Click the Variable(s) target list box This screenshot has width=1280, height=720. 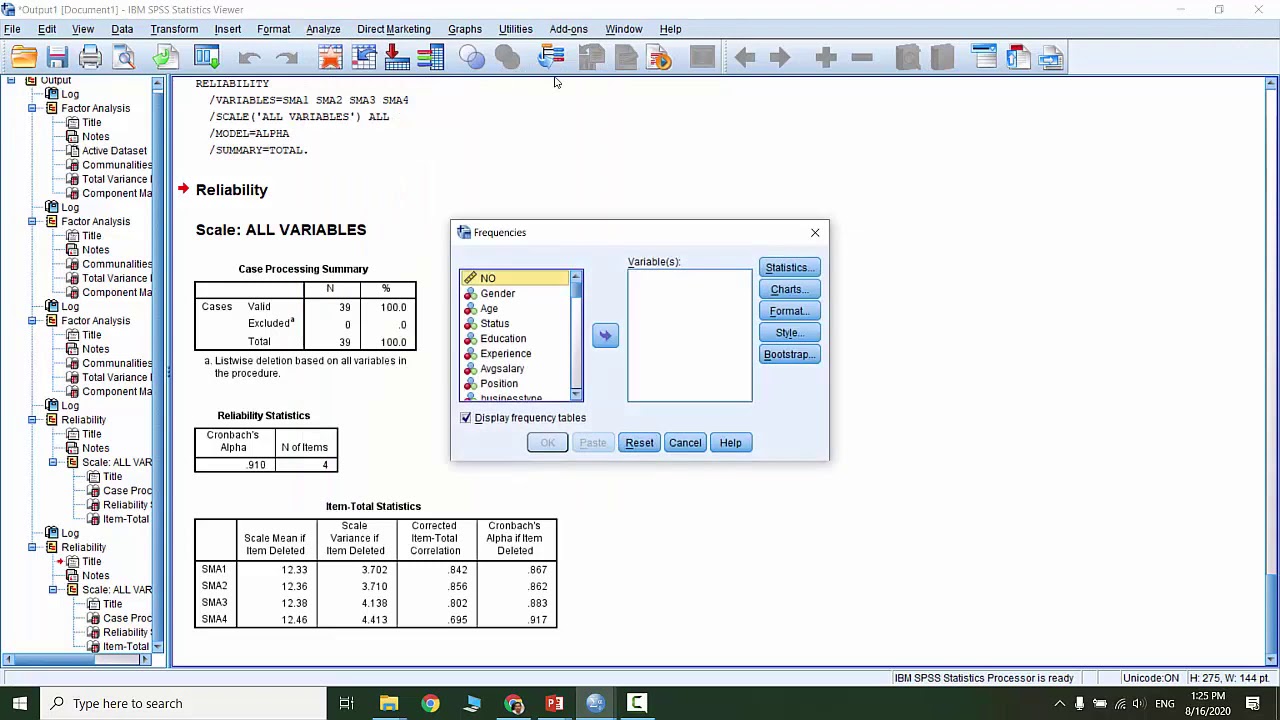[x=690, y=335]
